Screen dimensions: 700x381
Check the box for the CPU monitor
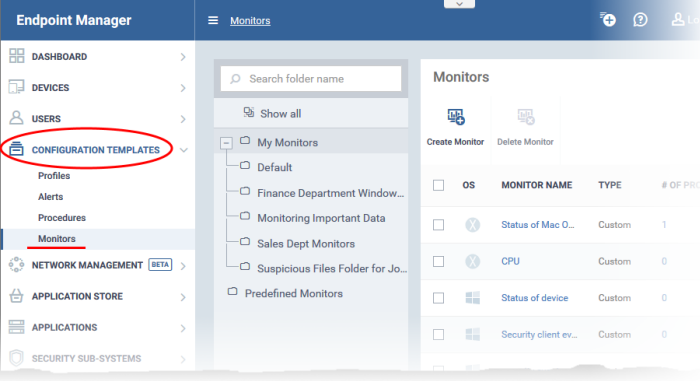(x=438, y=261)
